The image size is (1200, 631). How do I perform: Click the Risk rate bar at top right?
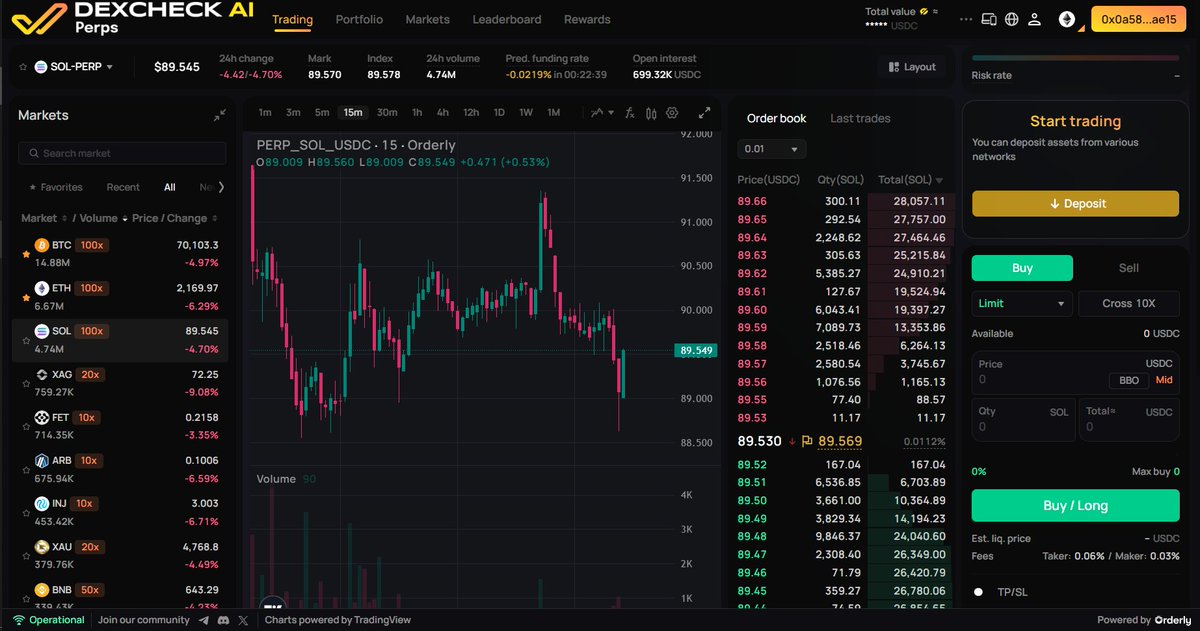click(x=1074, y=57)
